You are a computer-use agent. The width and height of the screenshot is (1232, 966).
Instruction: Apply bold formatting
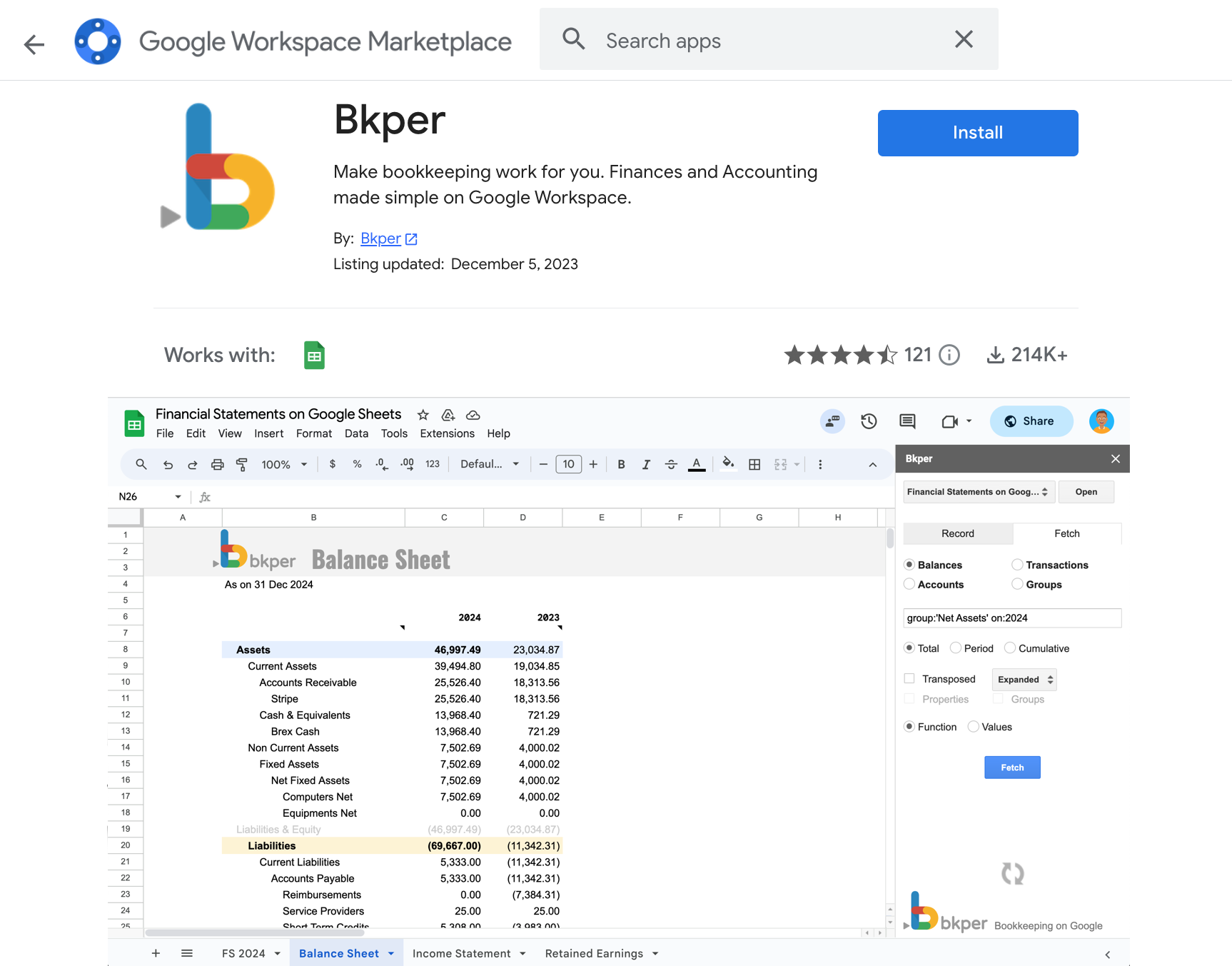pos(621,464)
